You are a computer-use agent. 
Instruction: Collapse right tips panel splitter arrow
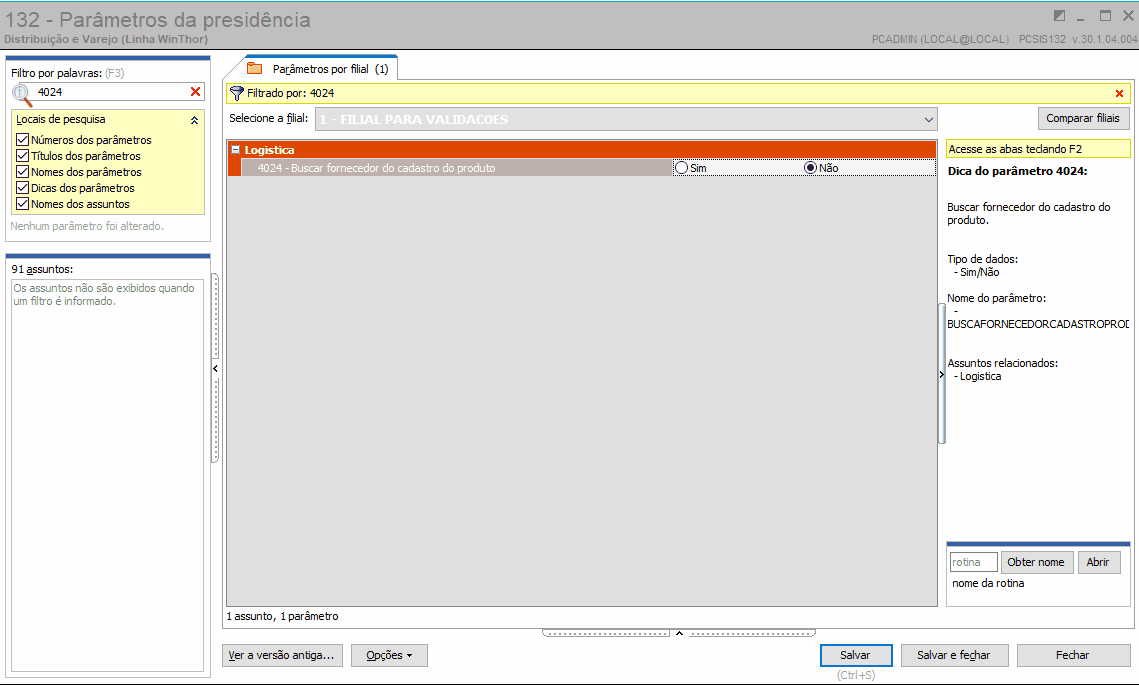(x=941, y=375)
